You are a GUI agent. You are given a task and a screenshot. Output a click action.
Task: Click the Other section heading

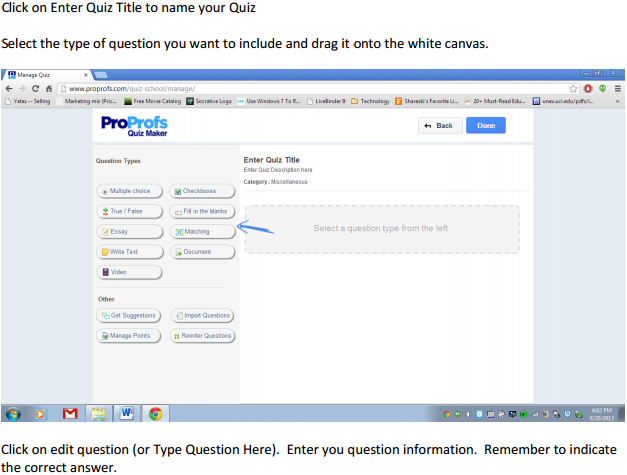106,299
